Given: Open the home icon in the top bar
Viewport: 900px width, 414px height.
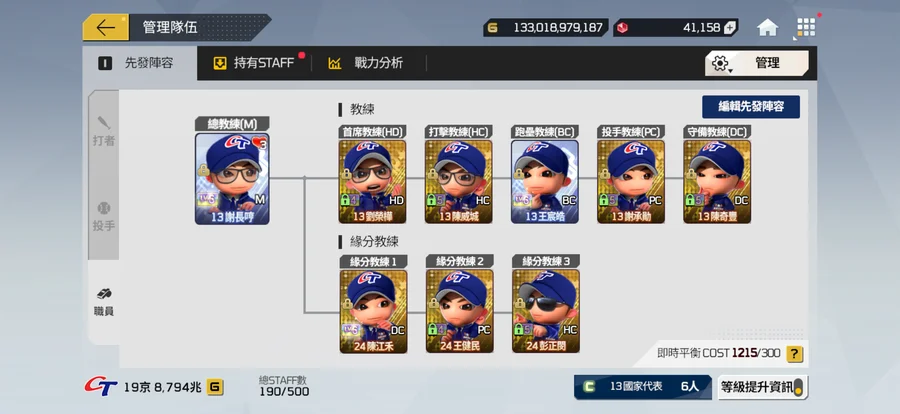Looking at the screenshot, I should [x=767, y=28].
